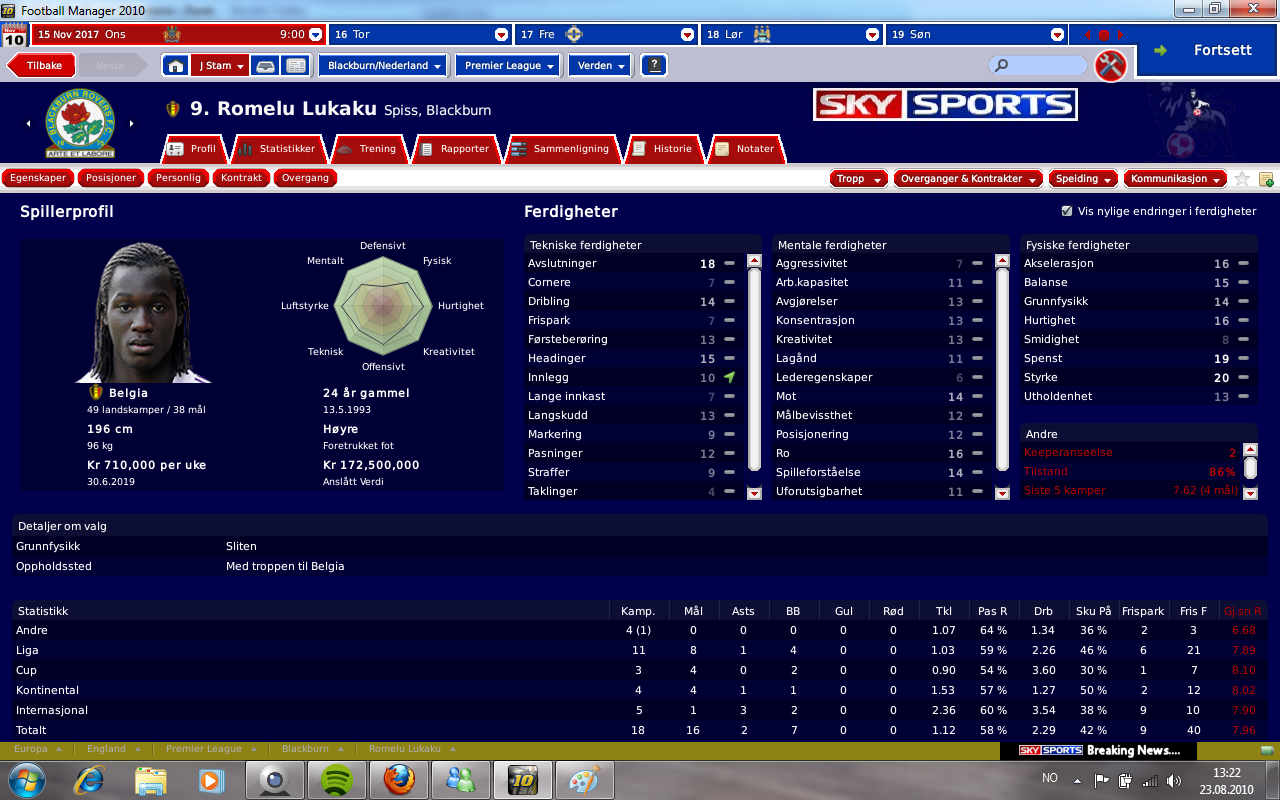This screenshot has width=1280, height=800.
Task: Open the Premier League toolbar dropdown
Action: (509, 66)
